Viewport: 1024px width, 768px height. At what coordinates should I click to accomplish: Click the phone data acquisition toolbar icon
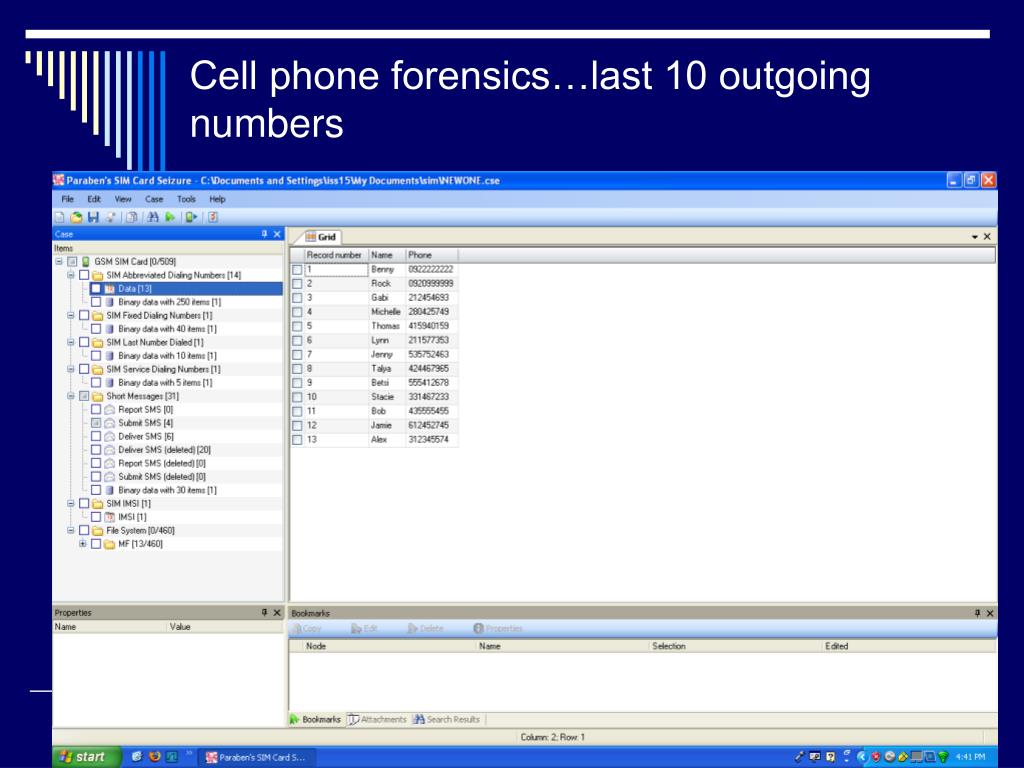pos(191,217)
